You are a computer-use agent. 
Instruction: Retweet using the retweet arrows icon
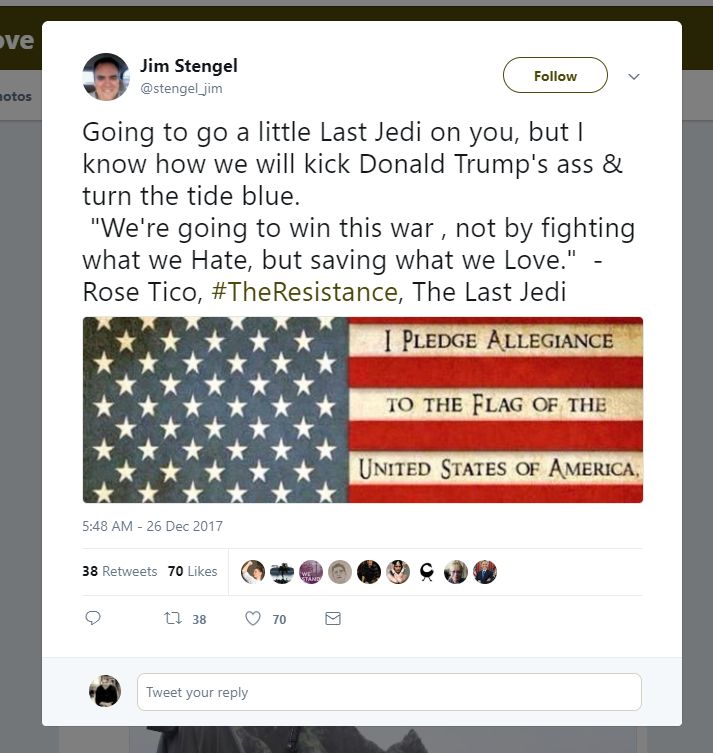pos(173,618)
